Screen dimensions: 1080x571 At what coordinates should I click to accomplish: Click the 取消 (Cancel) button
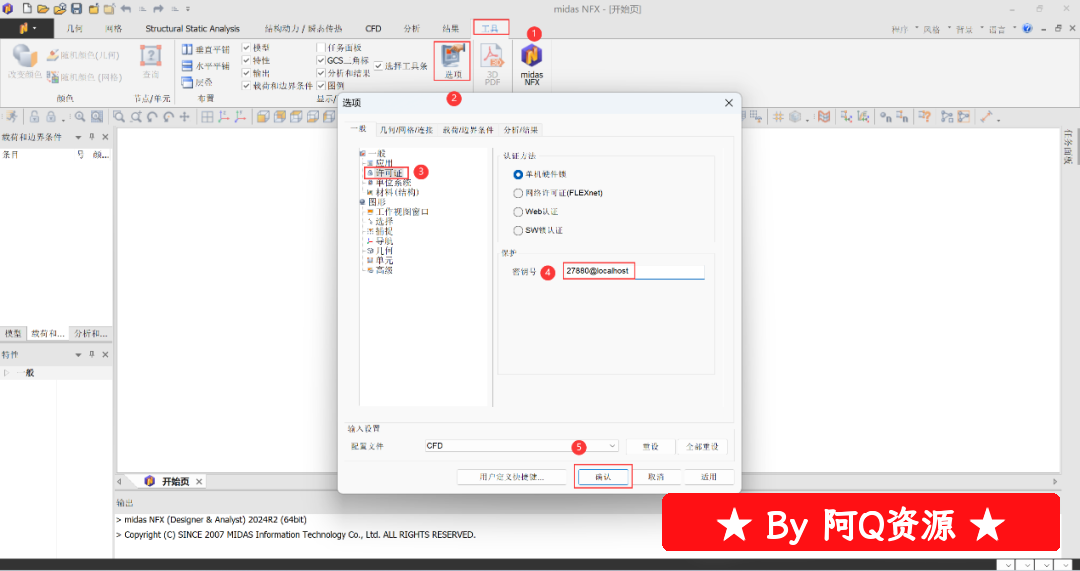656,477
